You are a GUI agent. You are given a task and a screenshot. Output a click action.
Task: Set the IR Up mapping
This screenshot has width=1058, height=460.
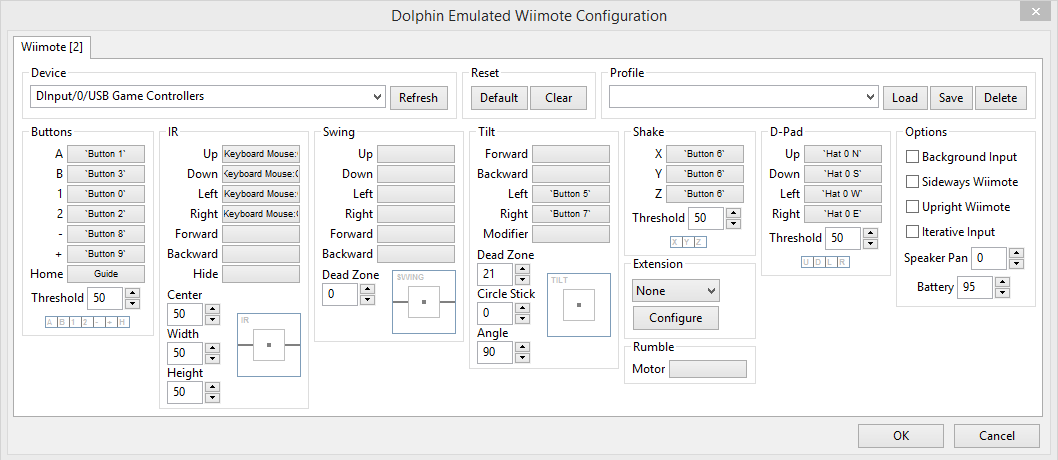(261, 154)
